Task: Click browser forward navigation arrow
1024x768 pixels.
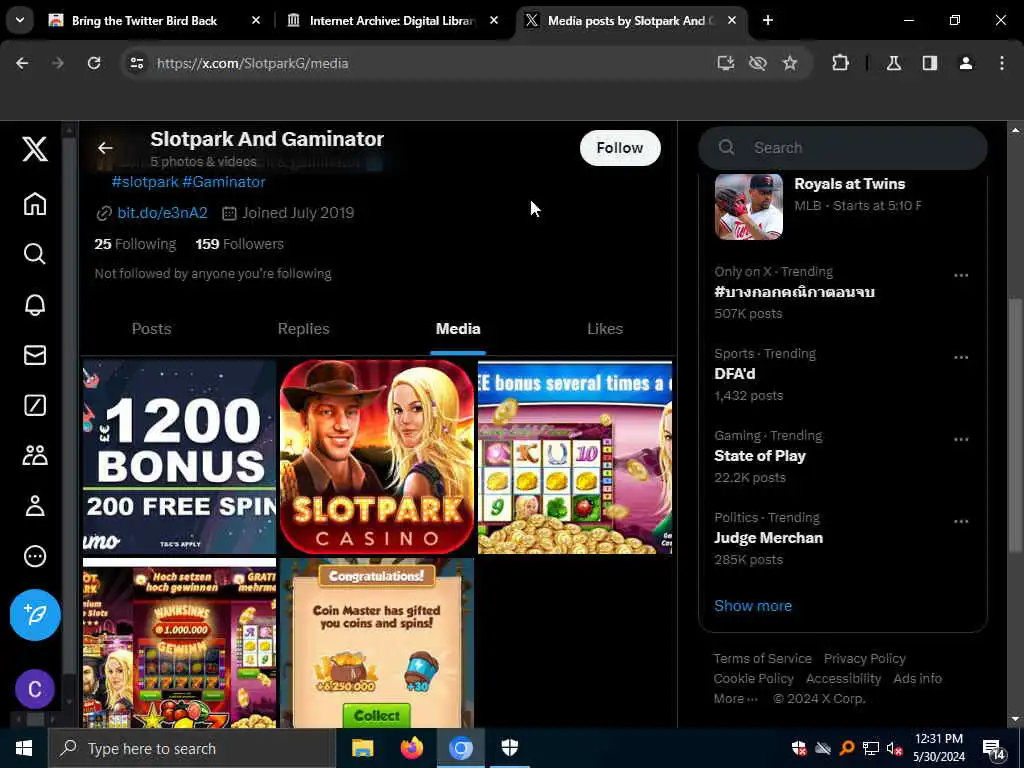Action: point(57,63)
